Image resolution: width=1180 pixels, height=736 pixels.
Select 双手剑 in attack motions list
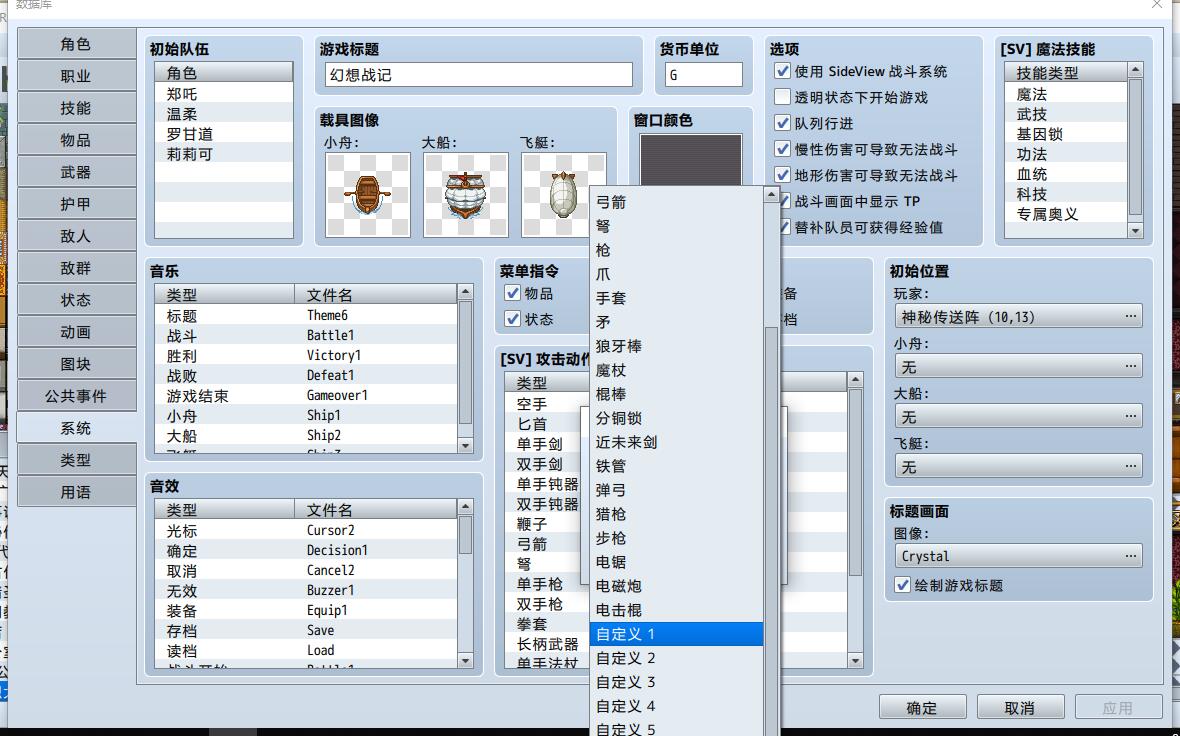pyautogui.click(x=547, y=464)
